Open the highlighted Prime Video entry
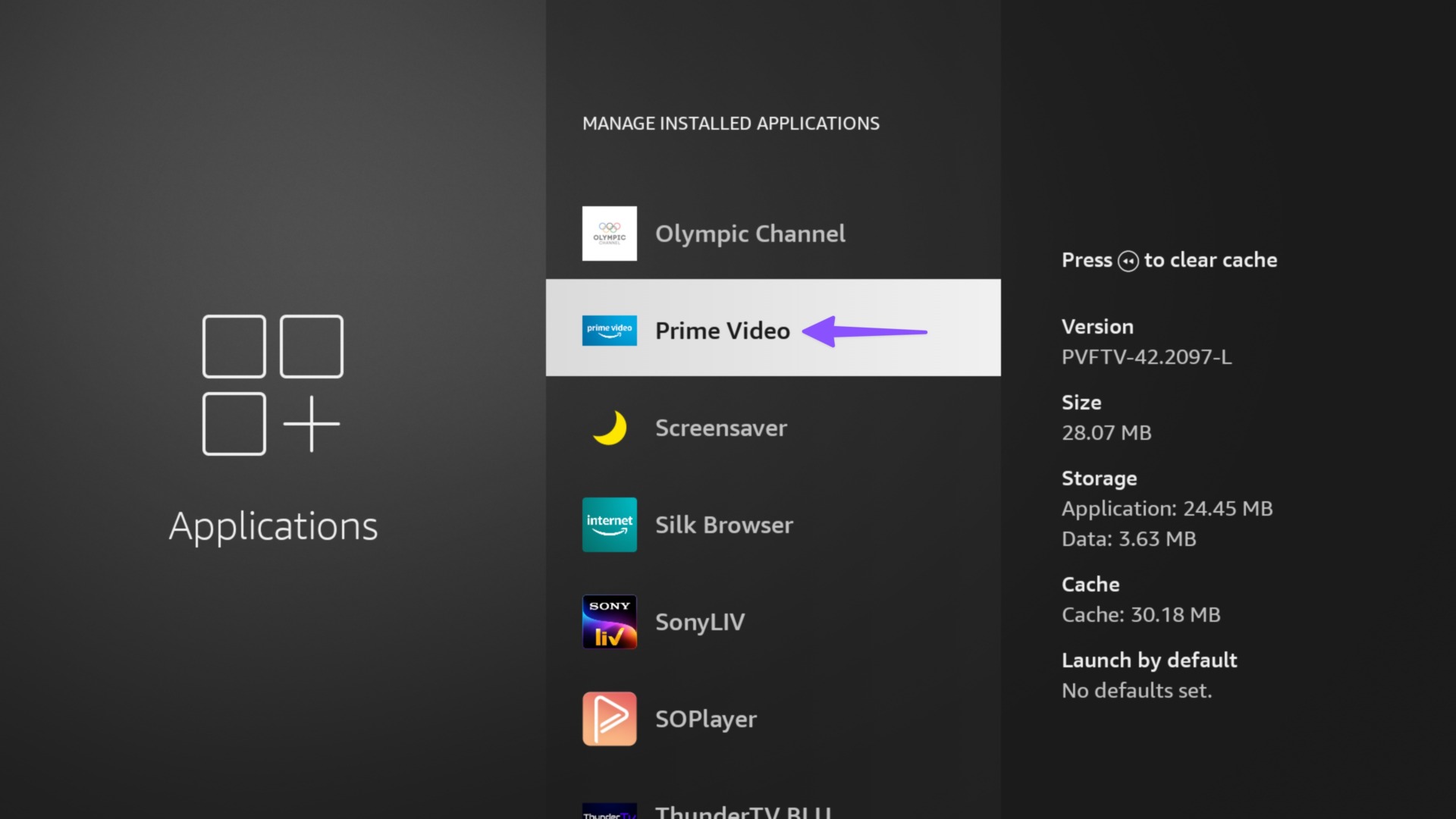Viewport: 1456px width, 819px height. click(722, 331)
